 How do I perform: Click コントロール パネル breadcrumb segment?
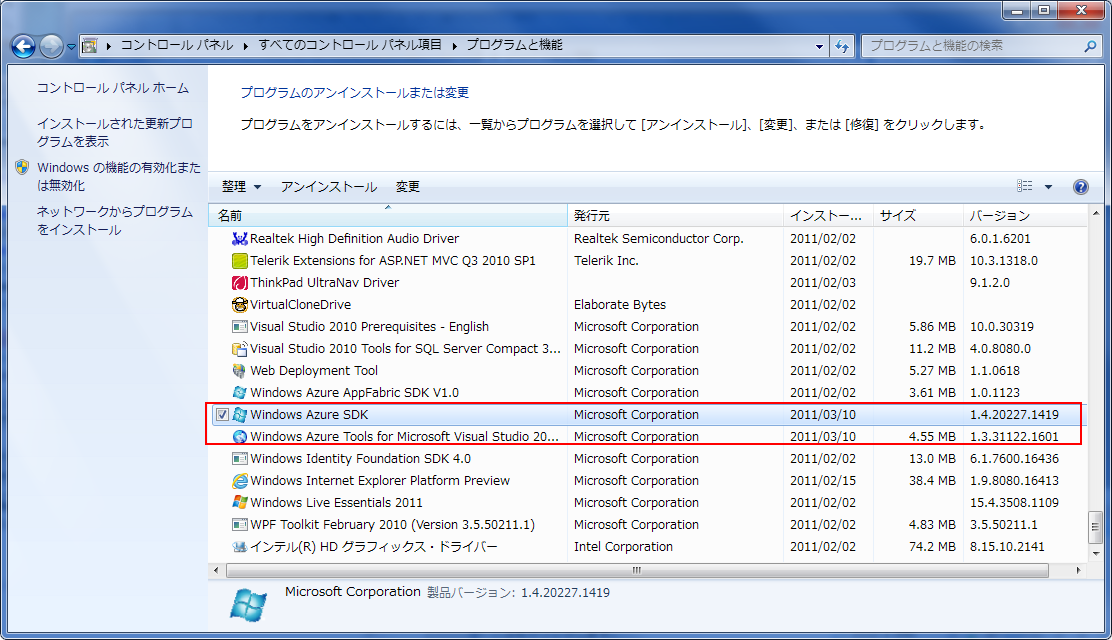177,45
